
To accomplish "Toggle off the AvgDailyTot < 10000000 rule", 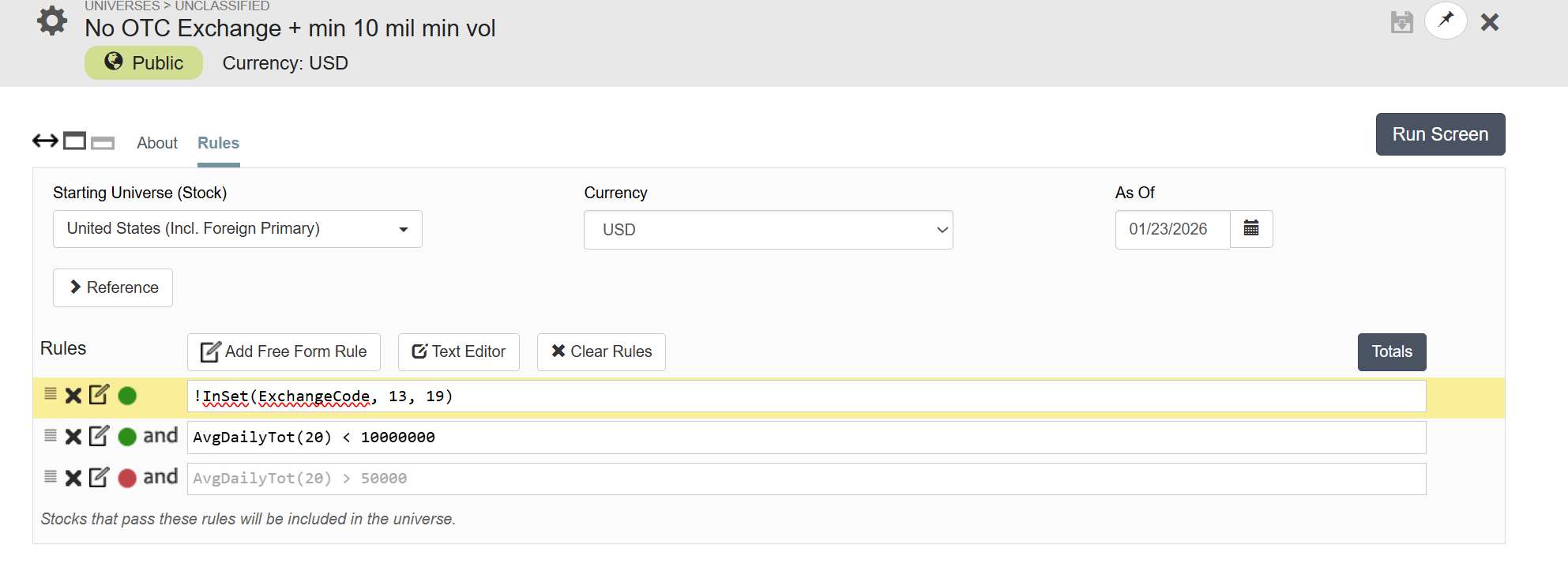I will [127, 437].
